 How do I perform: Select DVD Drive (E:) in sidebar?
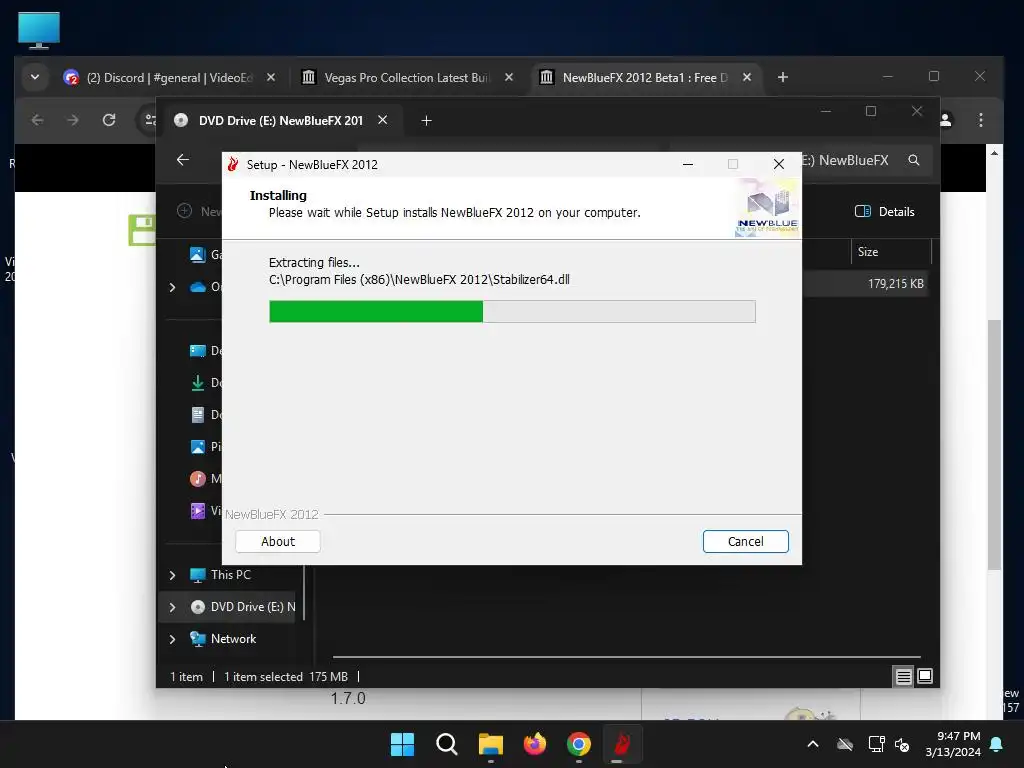[x=253, y=607]
